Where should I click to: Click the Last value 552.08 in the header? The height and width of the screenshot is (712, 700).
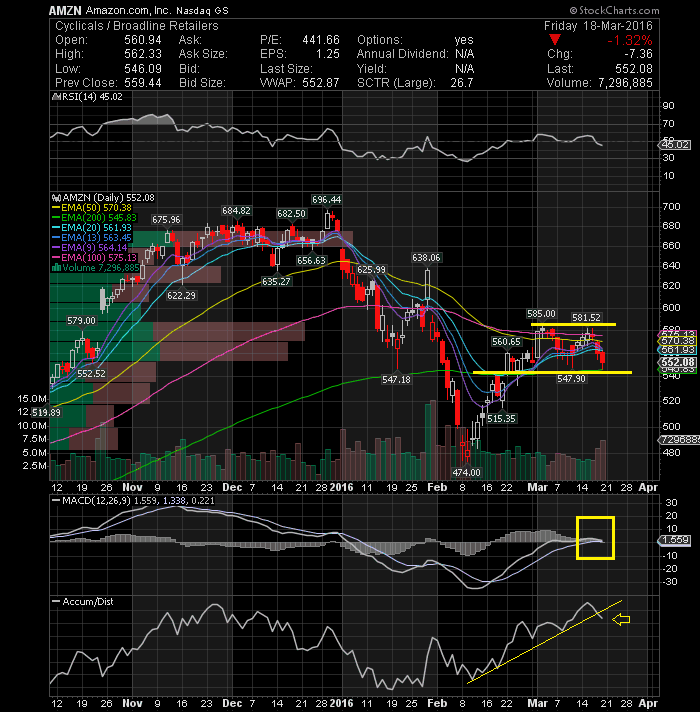click(x=634, y=69)
